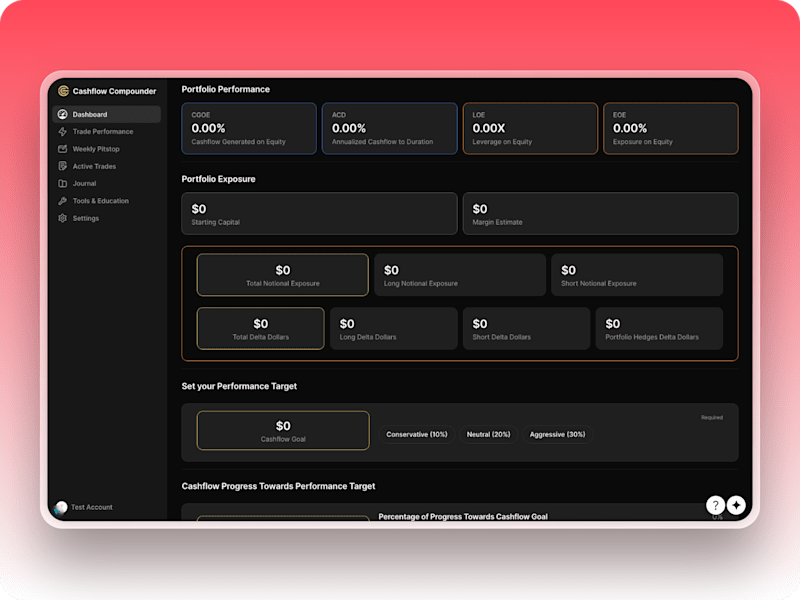The width and height of the screenshot is (800, 600).
Task: Open Settings gear icon in sidebar
Action: tap(63, 218)
